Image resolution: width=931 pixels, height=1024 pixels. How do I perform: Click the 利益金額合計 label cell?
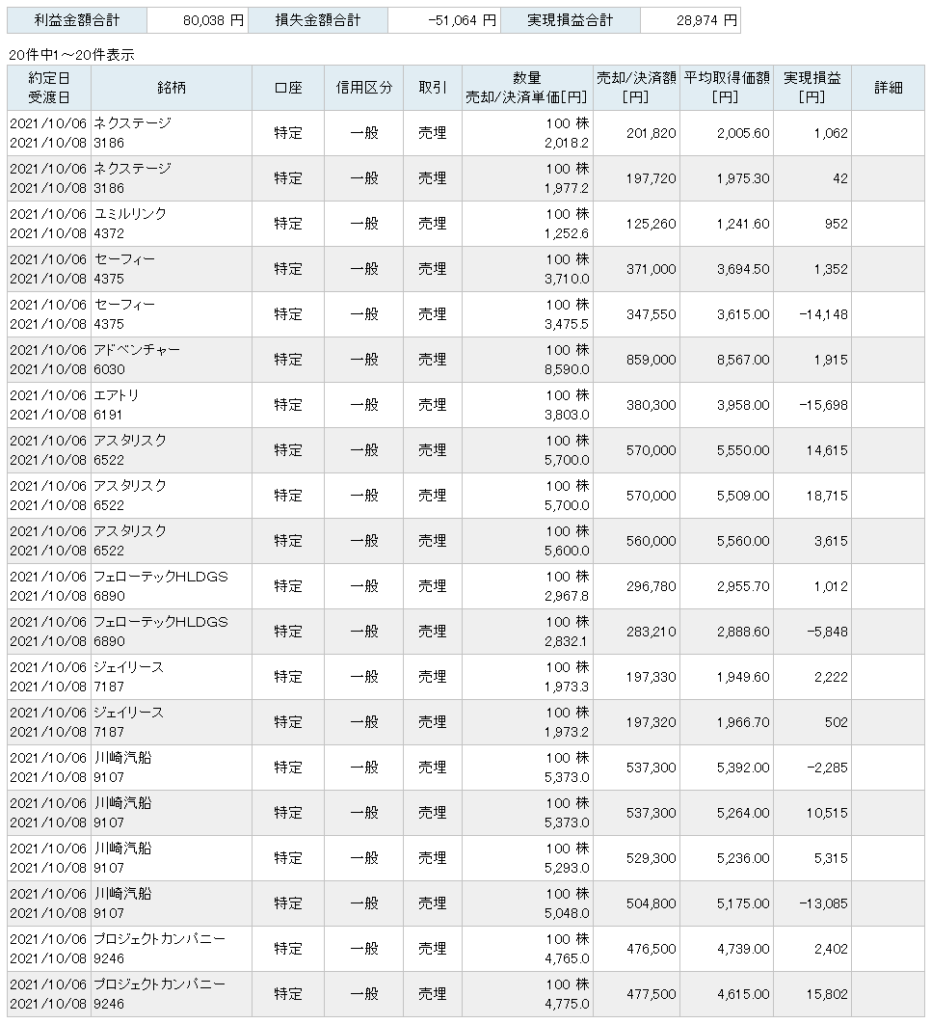coord(77,20)
